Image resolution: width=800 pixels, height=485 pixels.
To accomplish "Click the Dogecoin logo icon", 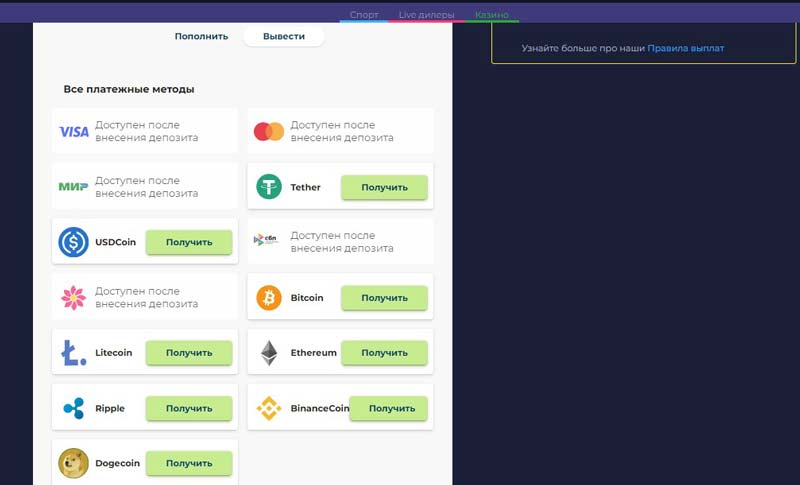I will (x=73, y=463).
